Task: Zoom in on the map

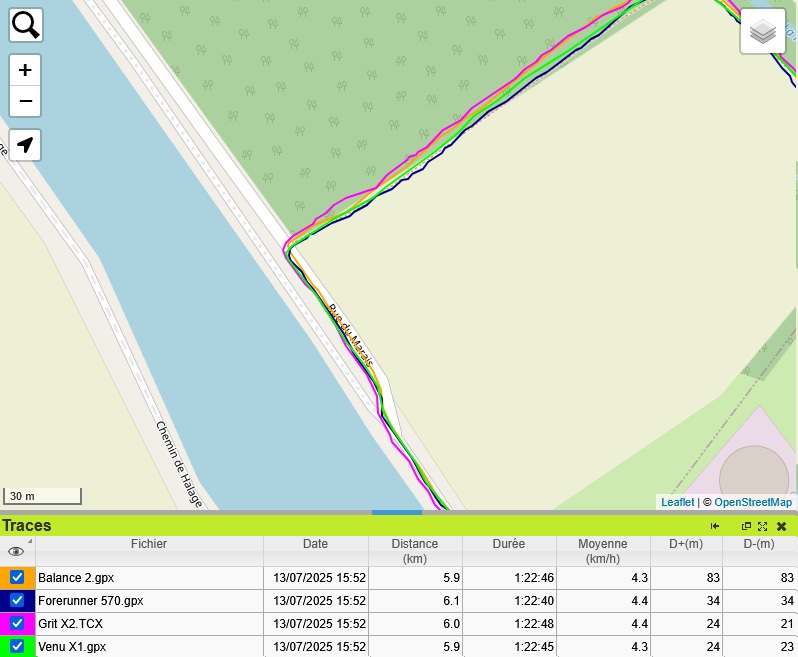Action: [x=25, y=70]
